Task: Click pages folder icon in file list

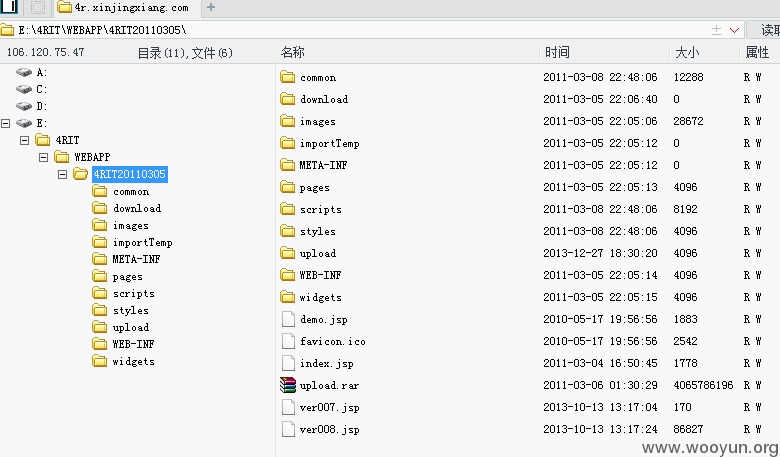Action: 288,187
